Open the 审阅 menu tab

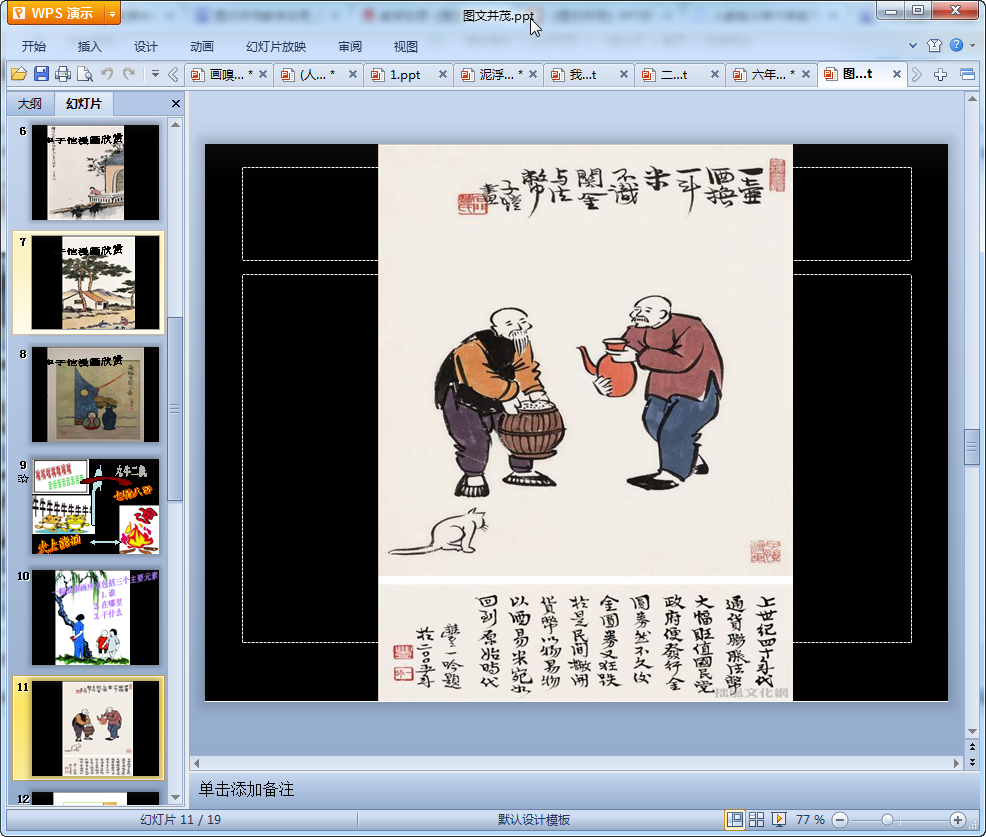350,47
